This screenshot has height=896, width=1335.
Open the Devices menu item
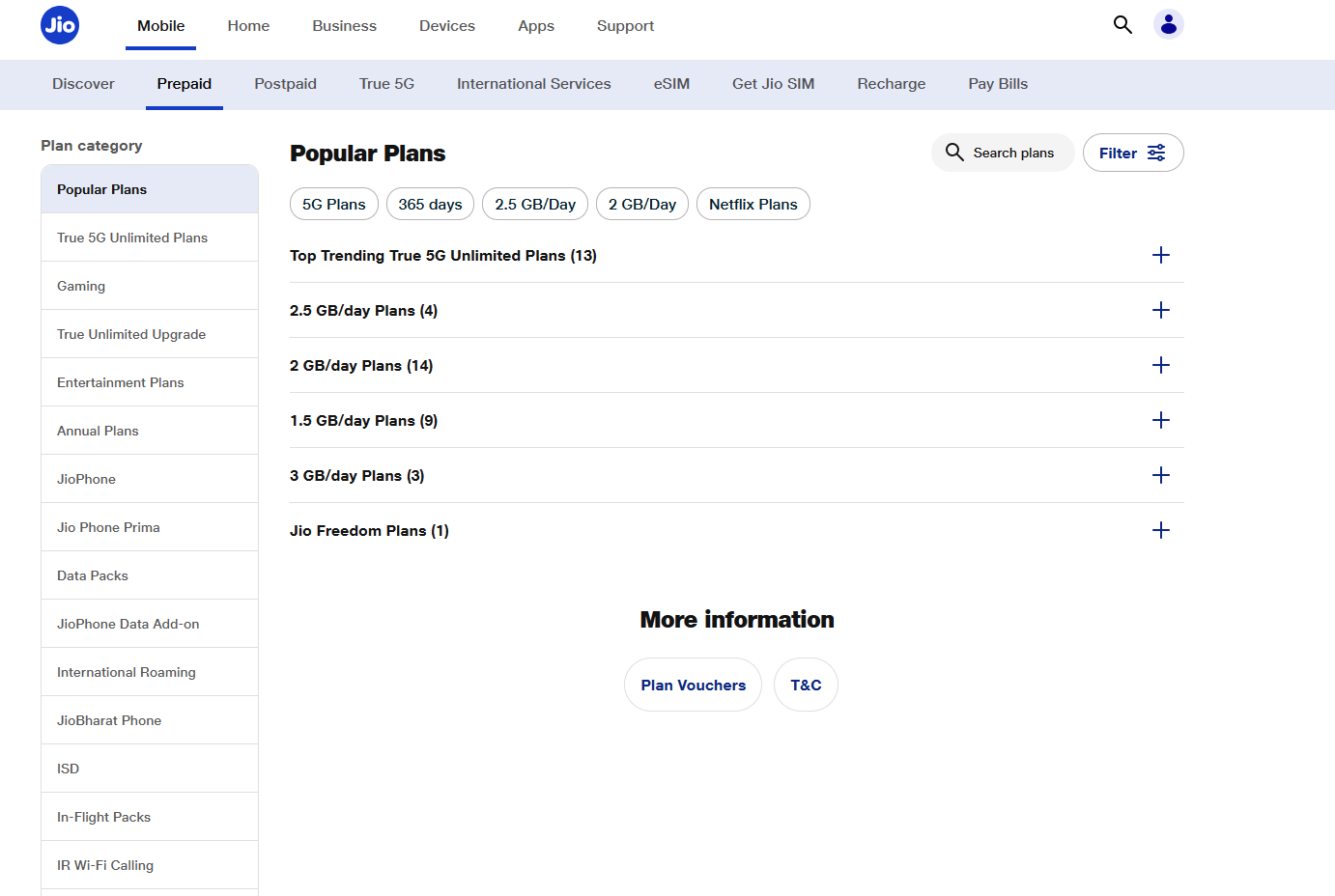click(447, 26)
